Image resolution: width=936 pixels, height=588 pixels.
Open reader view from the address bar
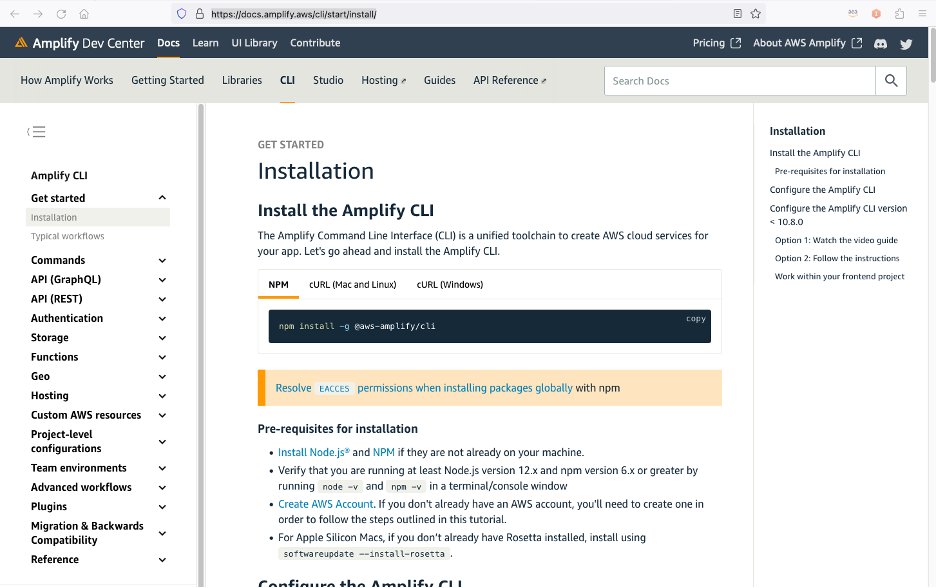(736, 14)
